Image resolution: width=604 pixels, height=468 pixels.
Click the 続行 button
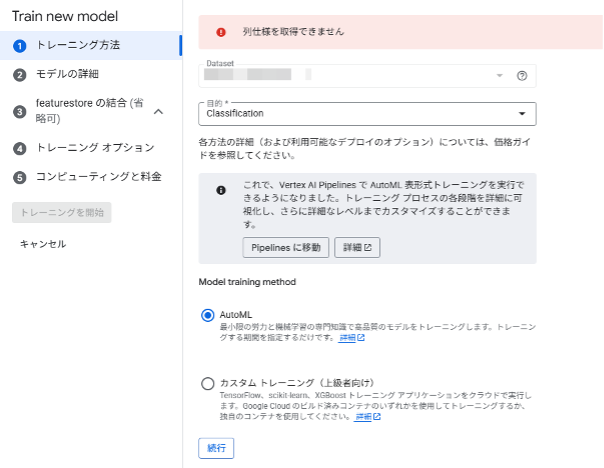[x=216, y=447]
